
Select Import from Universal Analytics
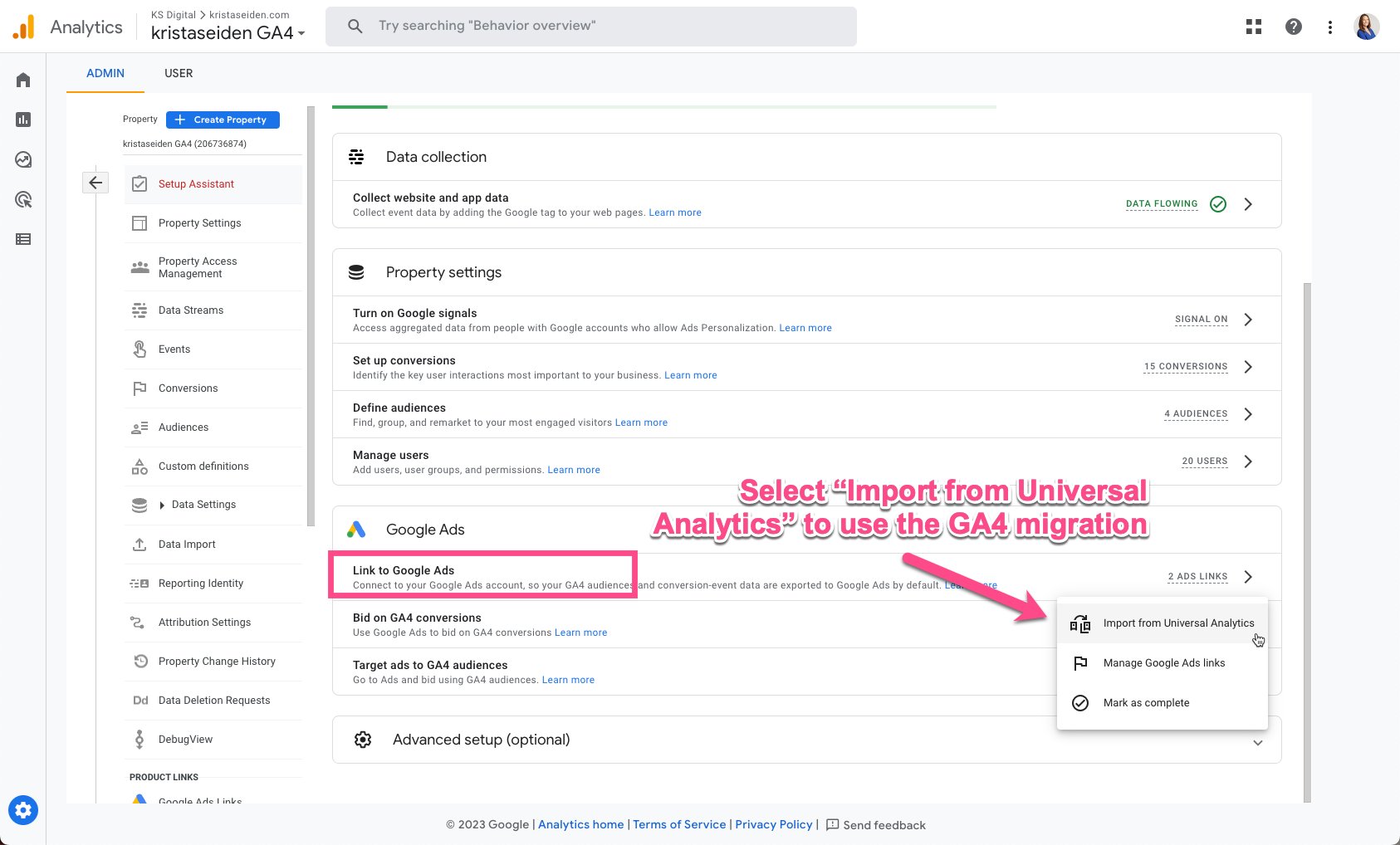click(1178, 623)
